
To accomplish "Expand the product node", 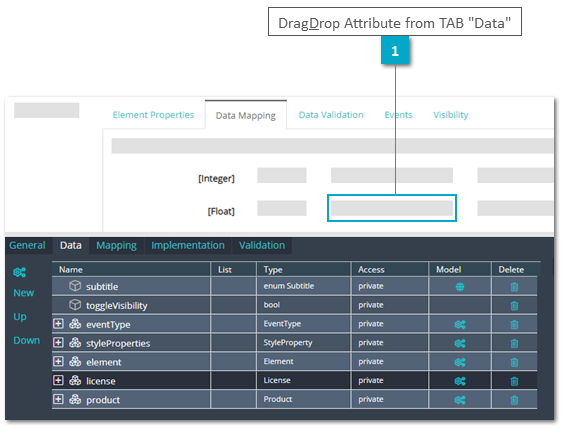I will click(x=58, y=399).
